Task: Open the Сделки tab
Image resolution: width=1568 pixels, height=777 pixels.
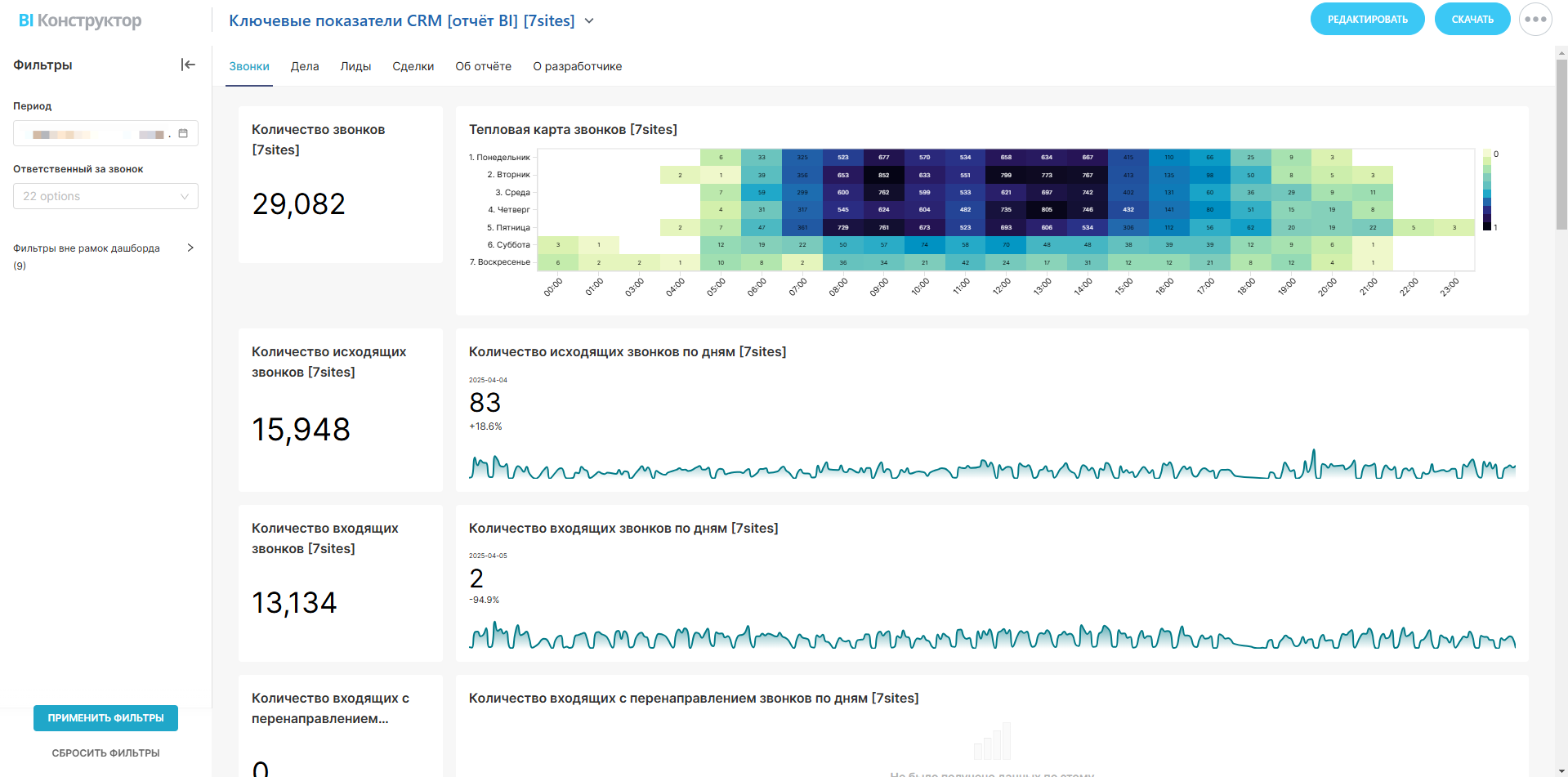Action: [x=413, y=66]
